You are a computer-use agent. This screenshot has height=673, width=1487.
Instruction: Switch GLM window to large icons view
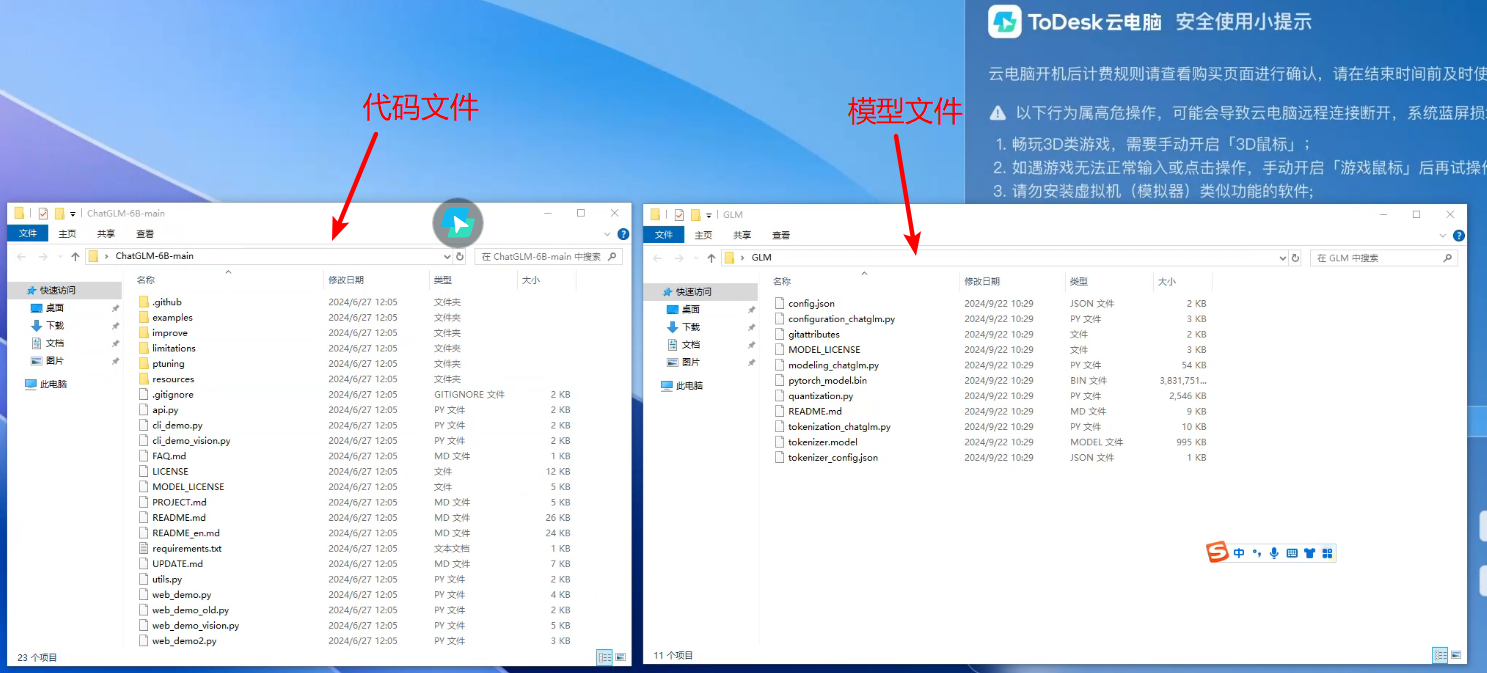click(x=1456, y=656)
